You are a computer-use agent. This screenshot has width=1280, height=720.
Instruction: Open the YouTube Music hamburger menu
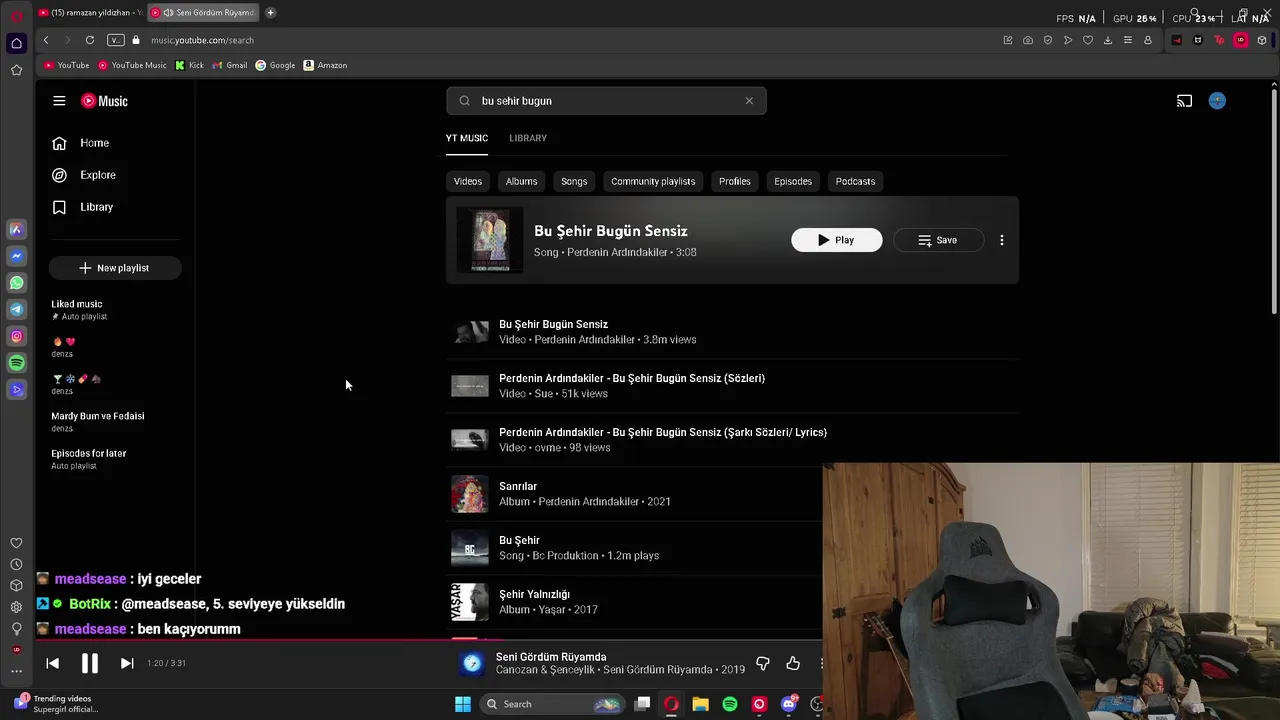(59, 101)
